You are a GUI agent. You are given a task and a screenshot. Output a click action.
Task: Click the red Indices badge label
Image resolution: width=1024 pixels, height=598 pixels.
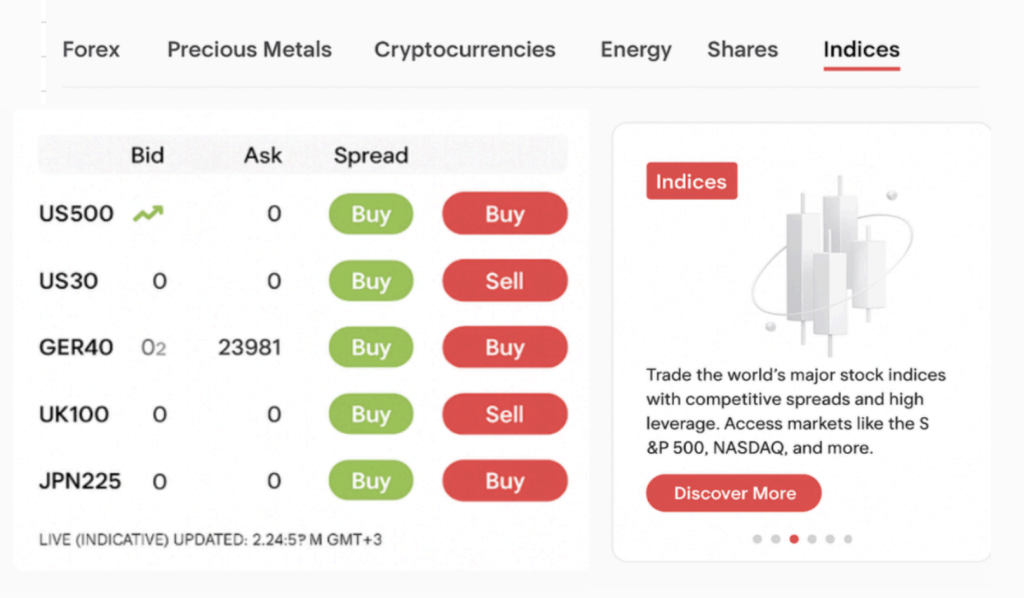[x=691, y=182]
